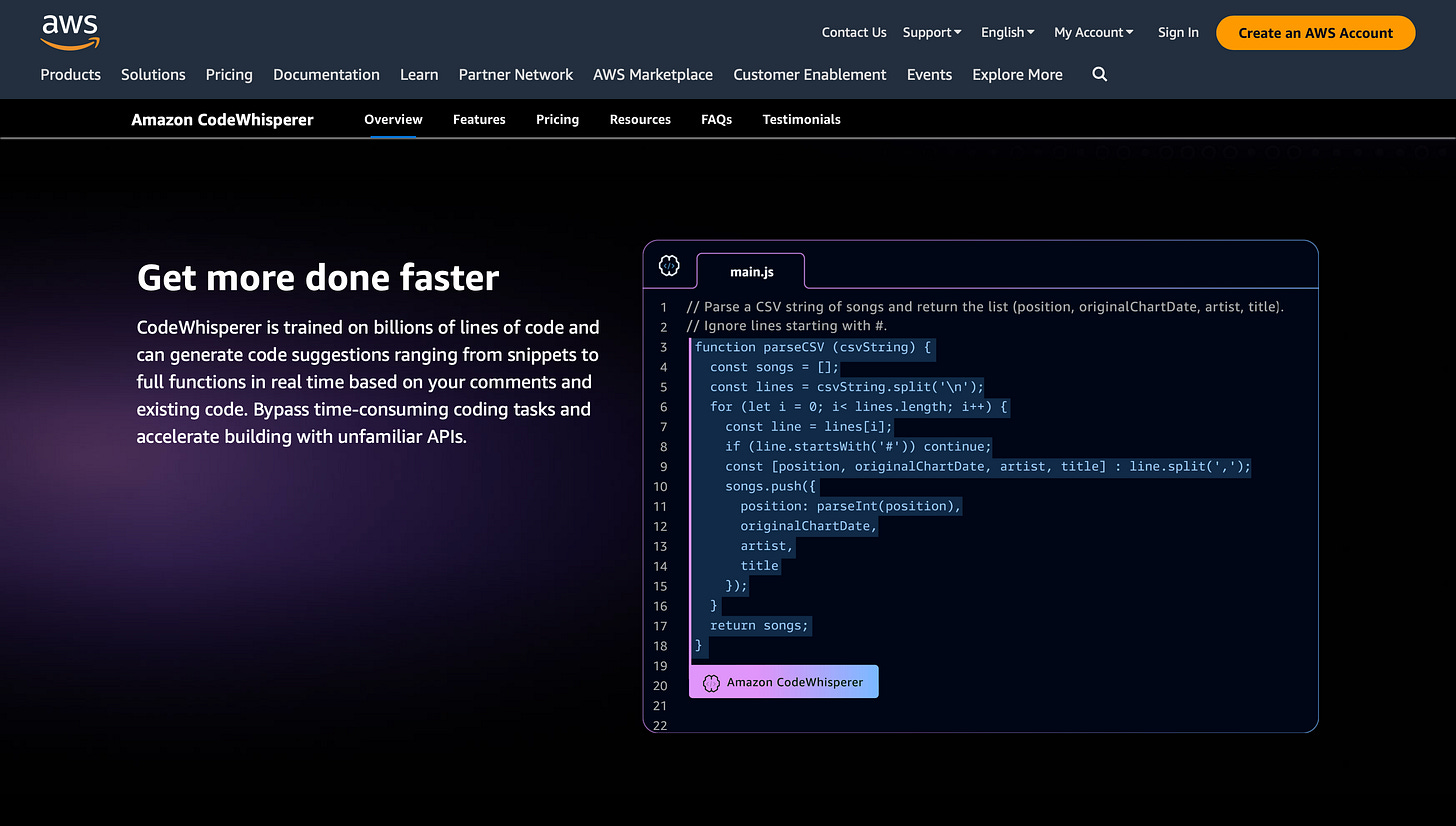Open the Support dropdown

(932, 32)
